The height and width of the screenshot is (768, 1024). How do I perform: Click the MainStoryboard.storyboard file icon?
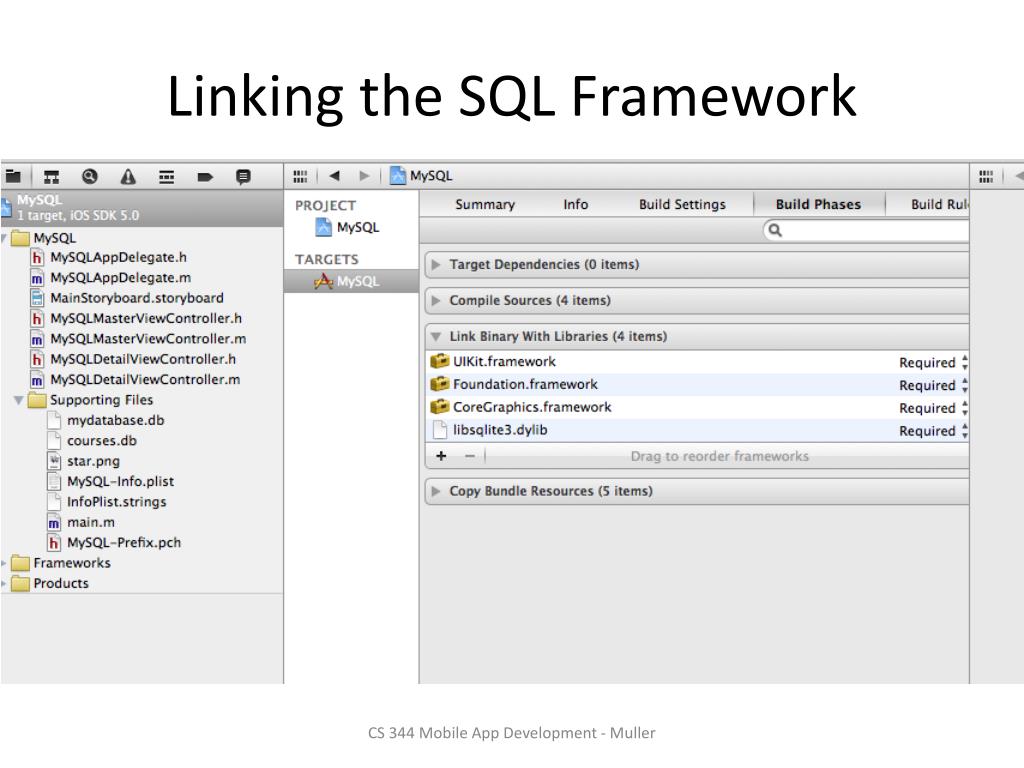[x=37, y=298]
